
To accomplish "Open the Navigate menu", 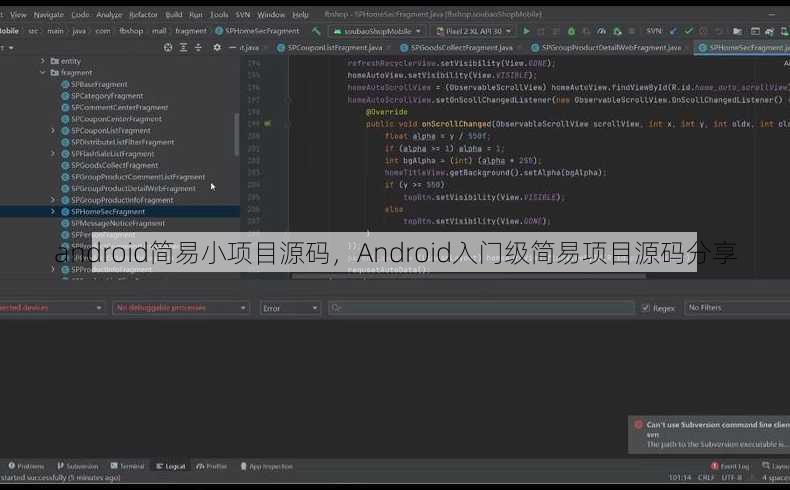I will (x=49, y=15).
